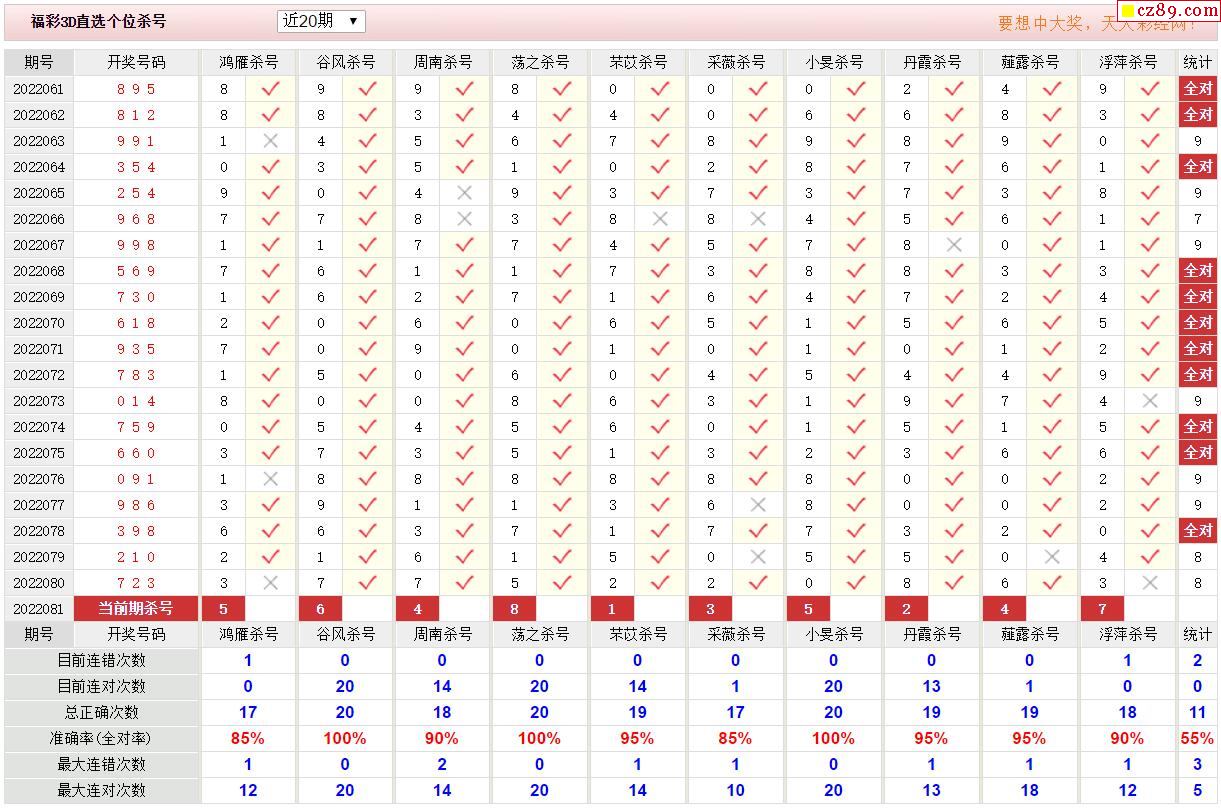1221x808 pixels.
Task: Click the 鸿雁杀号 top column header
Action: [x=249, y=62]
